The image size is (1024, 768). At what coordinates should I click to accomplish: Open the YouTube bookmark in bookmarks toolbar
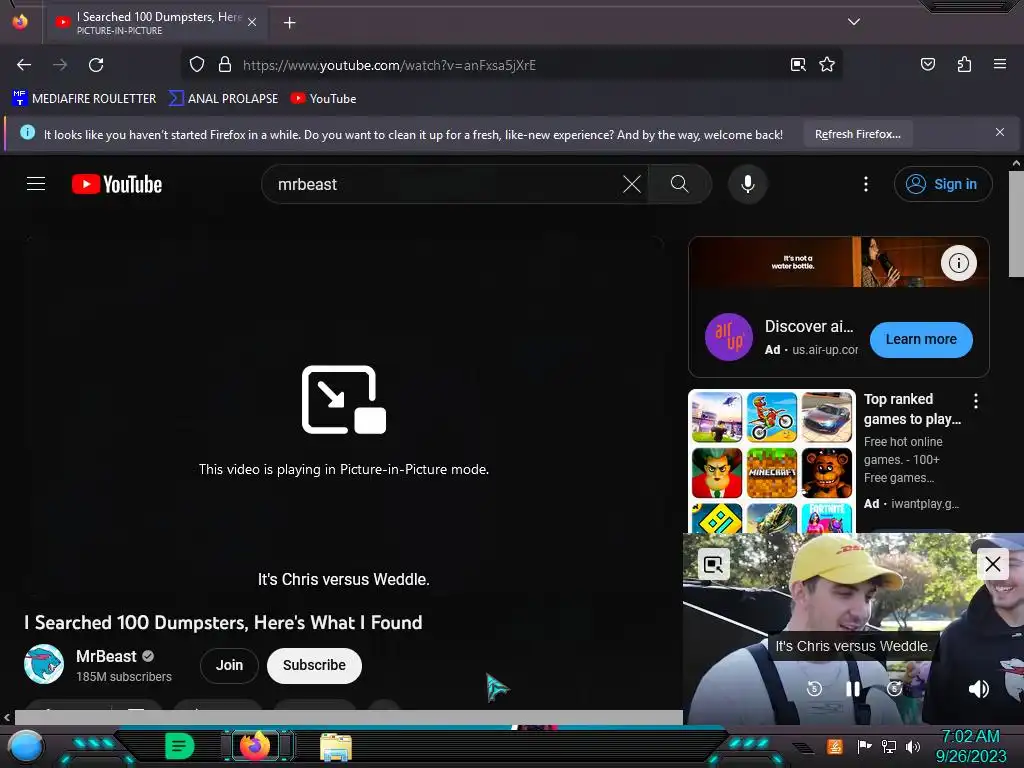tap(323, 99)
